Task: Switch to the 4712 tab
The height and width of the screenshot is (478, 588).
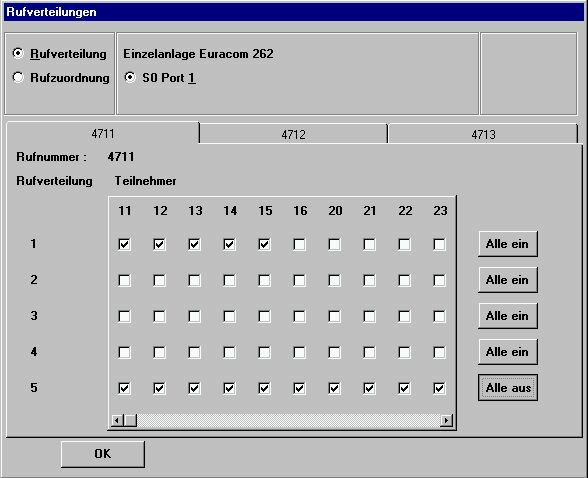Action: 293,134
